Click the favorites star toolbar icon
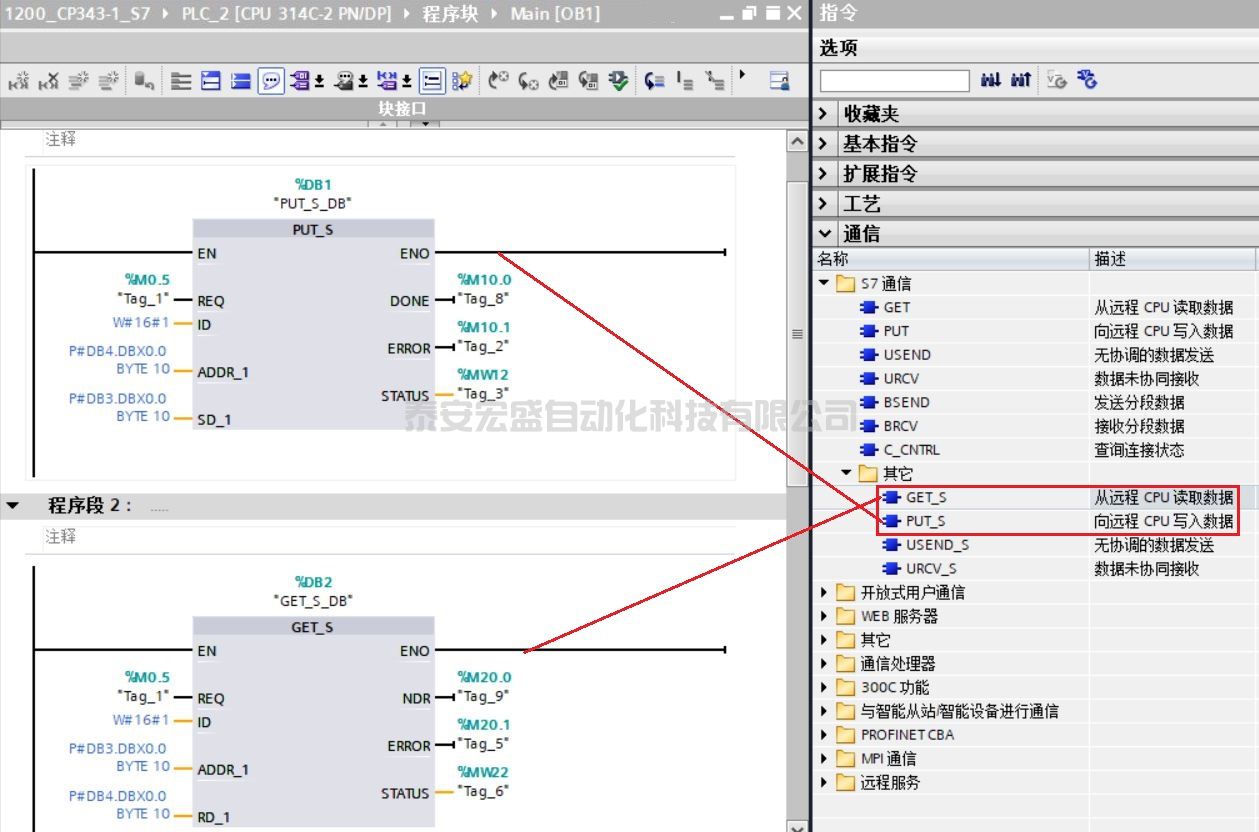 pos(461,81)
